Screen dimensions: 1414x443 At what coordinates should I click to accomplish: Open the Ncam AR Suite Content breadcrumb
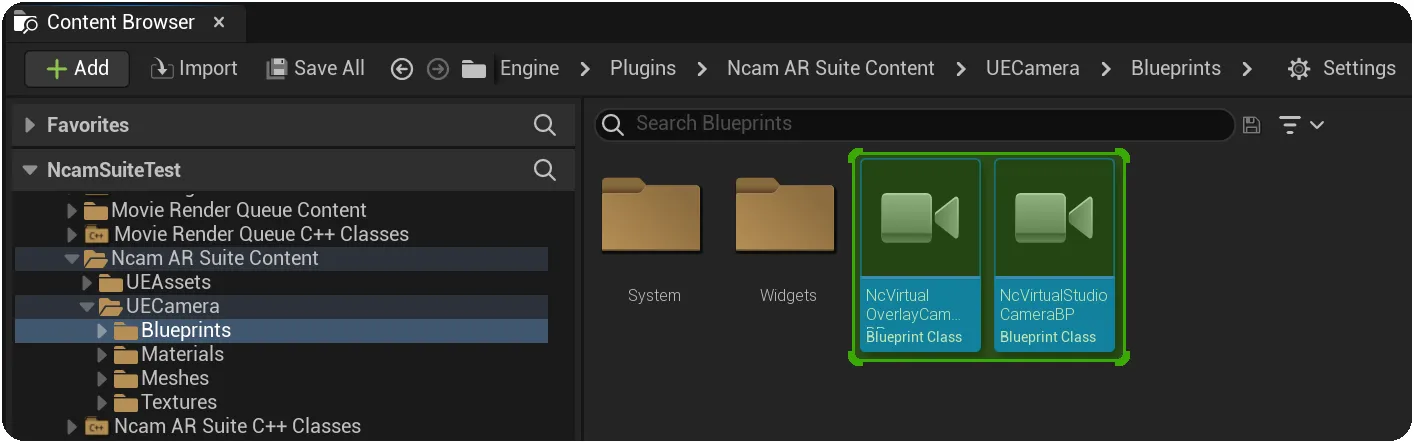[x=831, y=68]
